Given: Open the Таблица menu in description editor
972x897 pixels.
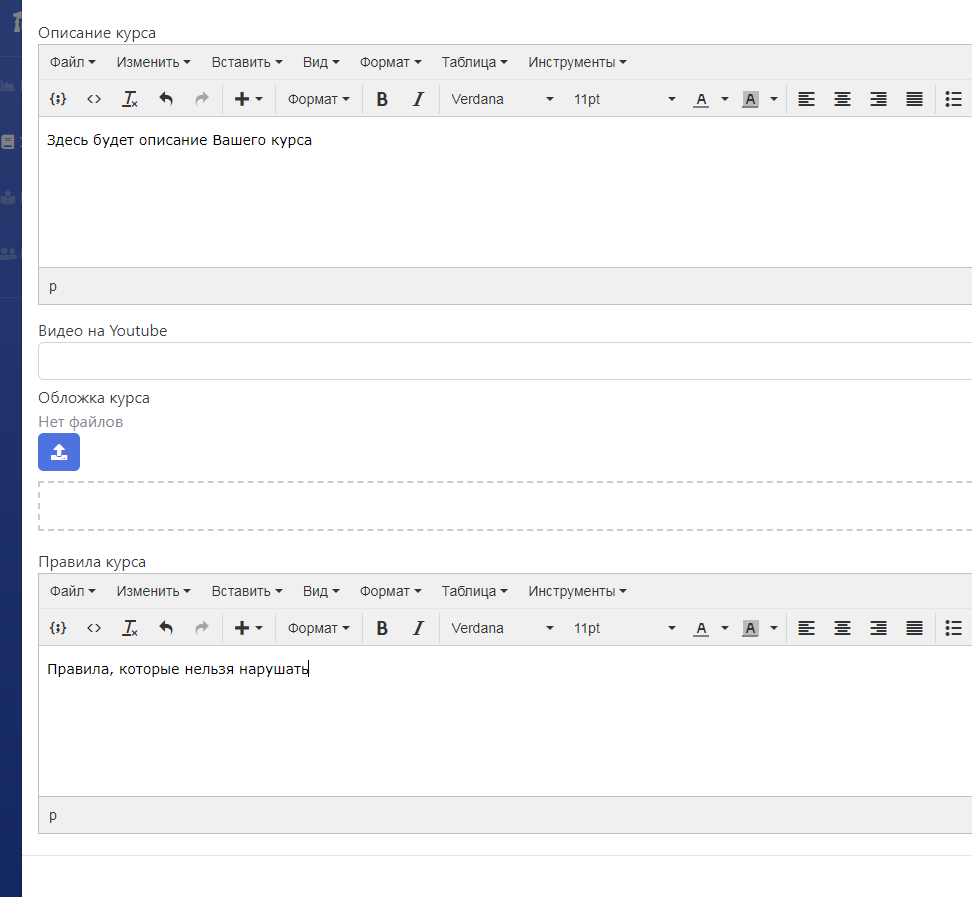Looking at the screenshot, I should pos(474,62).
